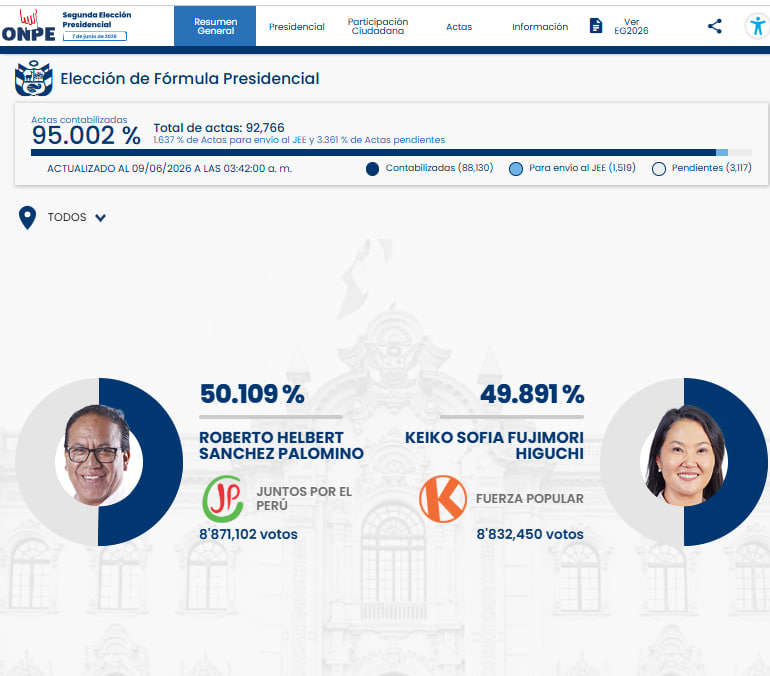The width and height of the screenshot is (770, 676).
Task: Click the 49.891 % result
Action: (532, 394)
